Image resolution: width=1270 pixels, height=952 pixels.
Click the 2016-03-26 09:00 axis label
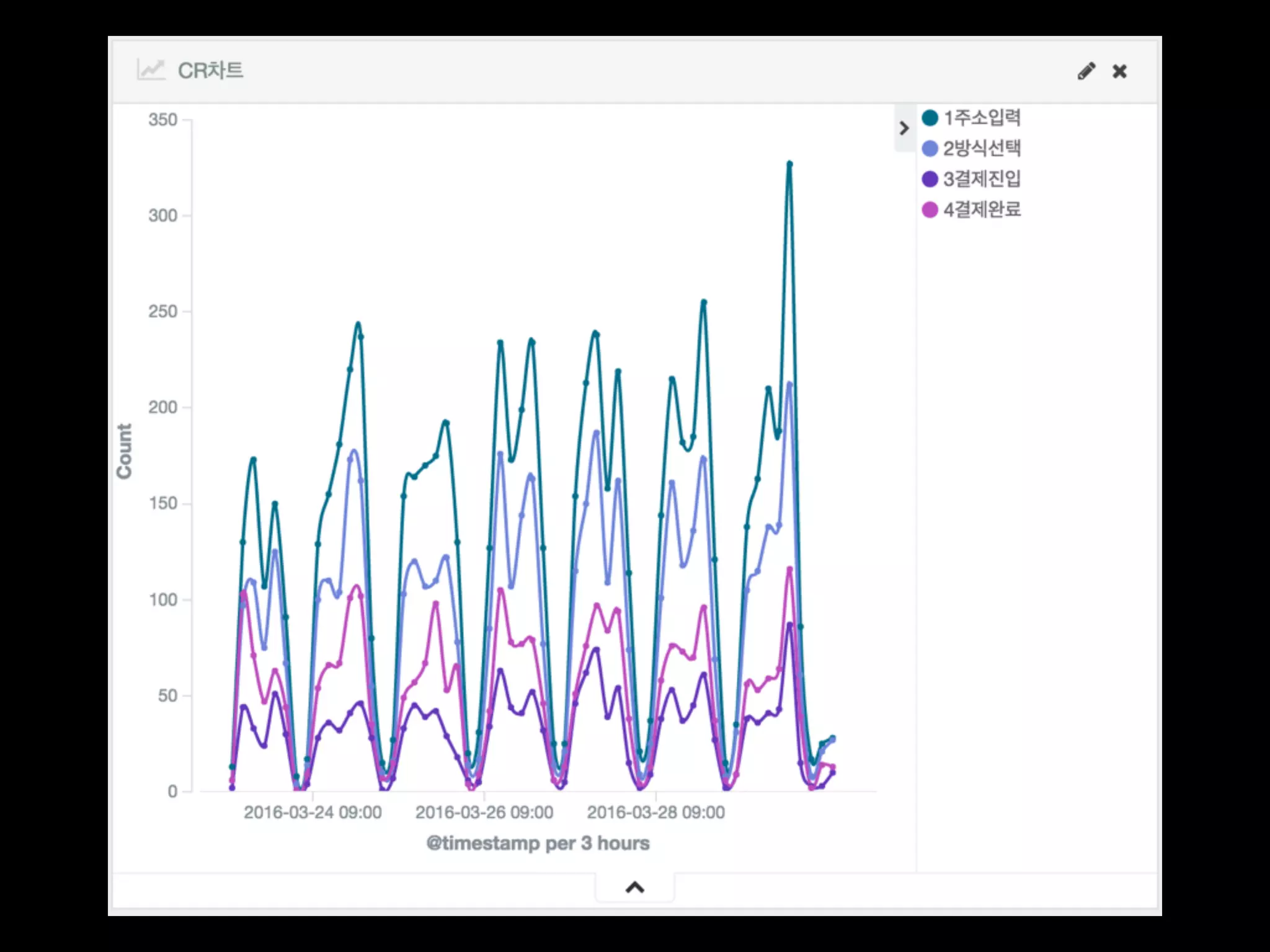pyautogui.click(x=484, y=813)
